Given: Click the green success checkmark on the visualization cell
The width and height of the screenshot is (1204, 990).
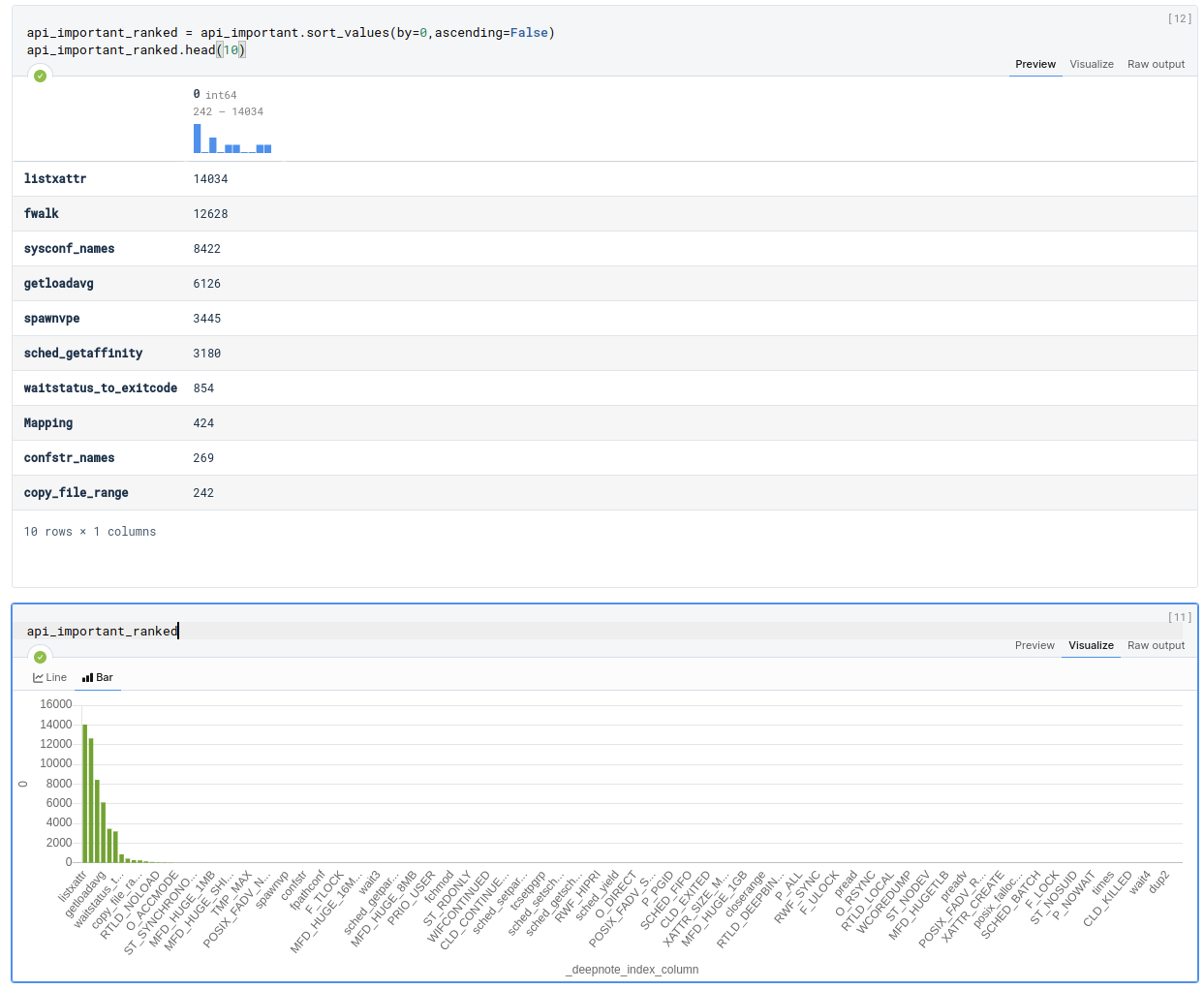Looking at the screenshot, I should [40, 656].
